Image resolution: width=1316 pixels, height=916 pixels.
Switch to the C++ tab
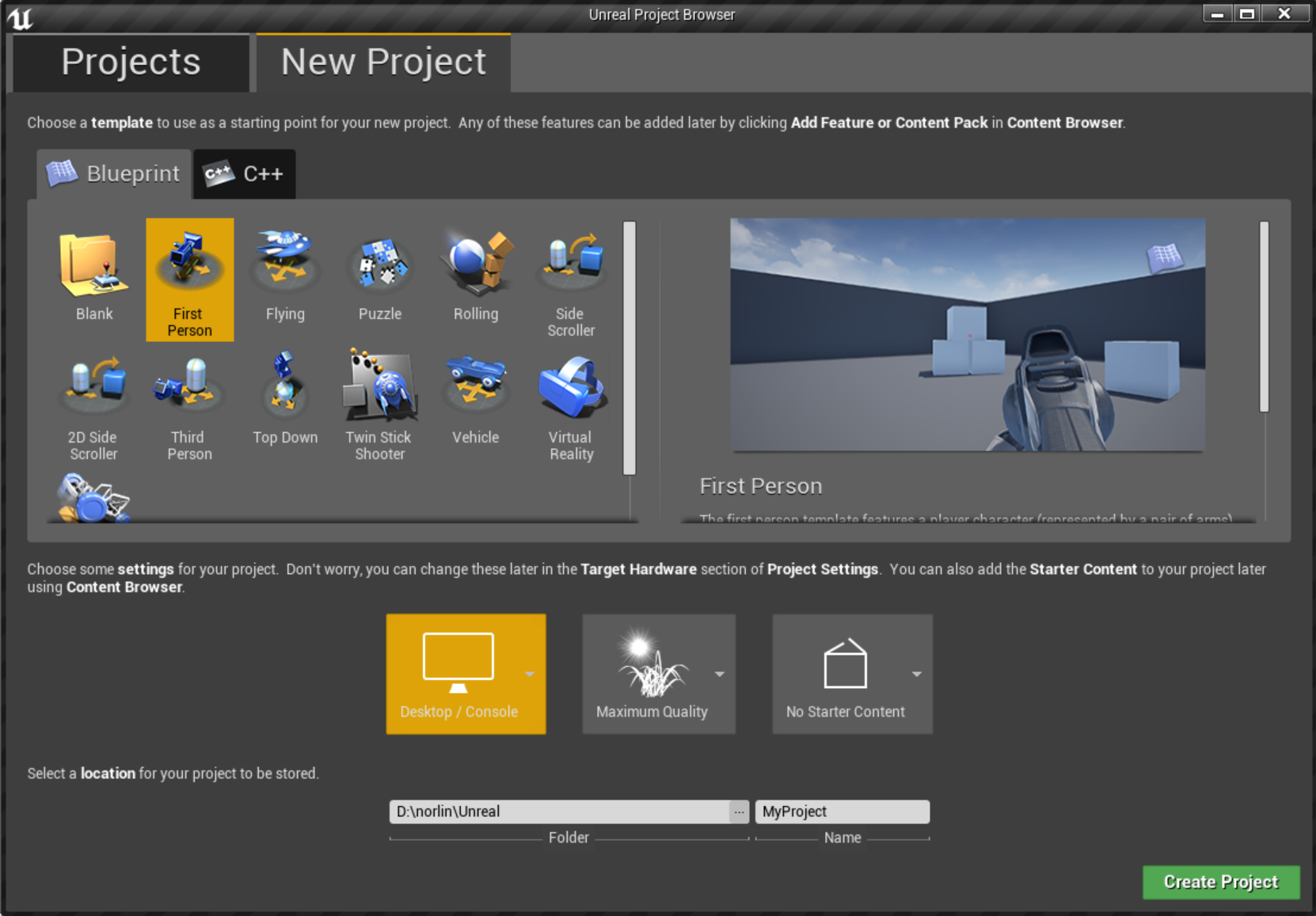pos(245,173)
